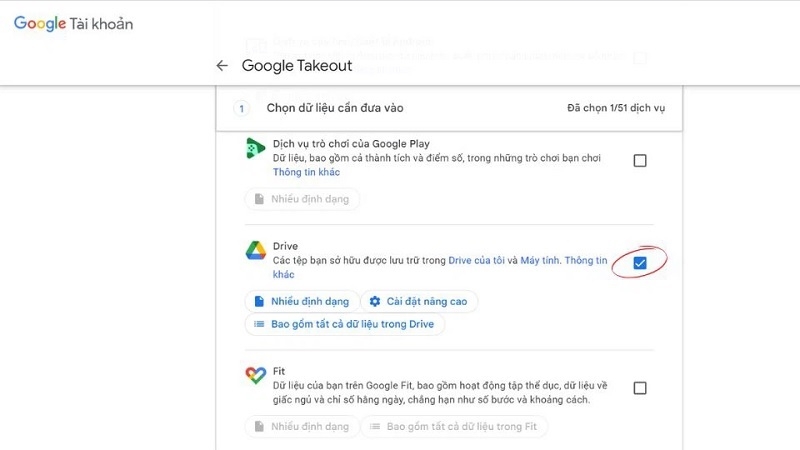
Task: Tick the Fit data checkbox
Action: [640, 388]
